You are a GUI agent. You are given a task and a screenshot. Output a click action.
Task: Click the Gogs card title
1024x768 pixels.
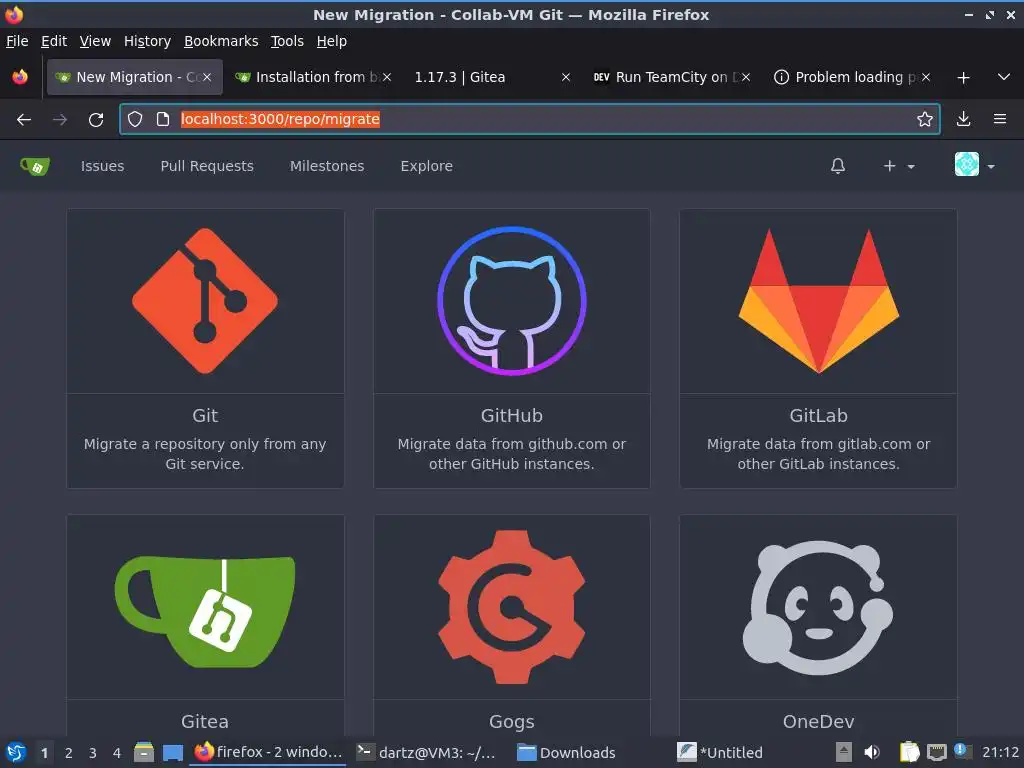pos(511,722)
